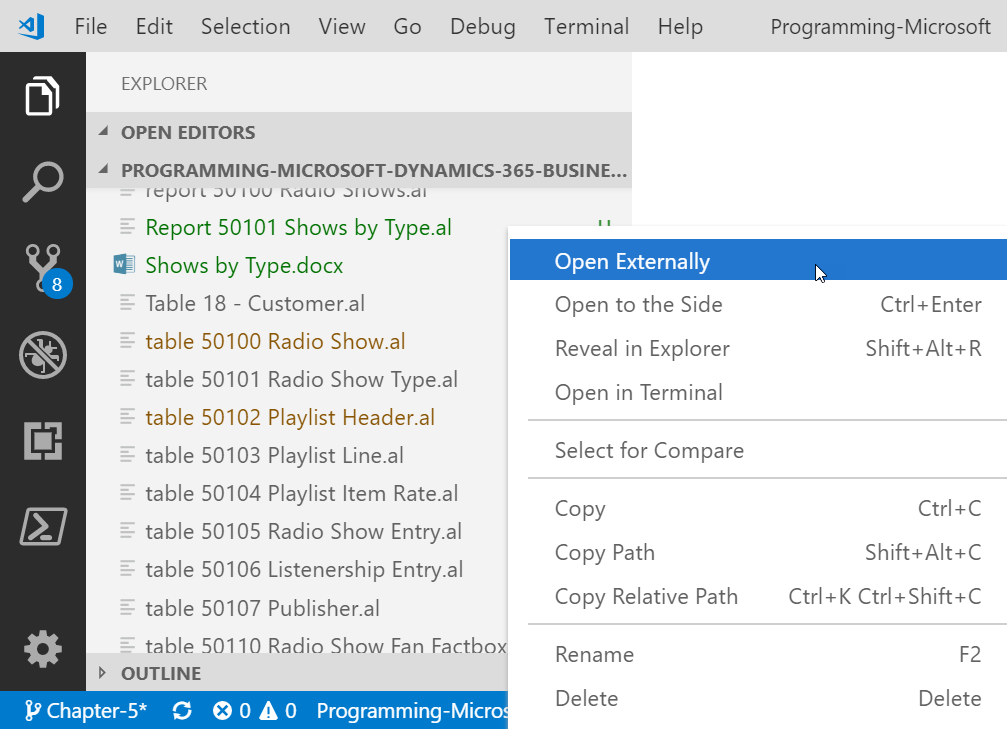Click the errors count icon in status bar
Viewport: 1007px width, 730px height.
pos(222,711)
